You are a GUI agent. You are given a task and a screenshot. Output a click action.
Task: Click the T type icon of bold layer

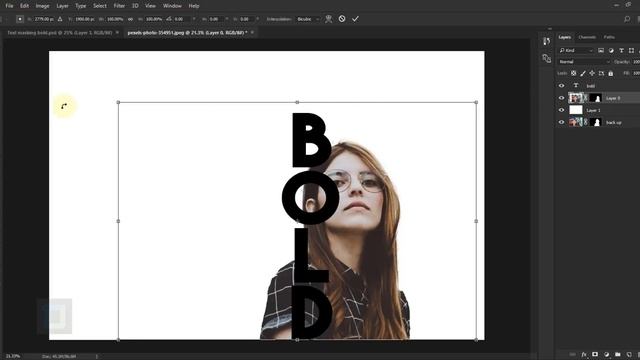576,86
